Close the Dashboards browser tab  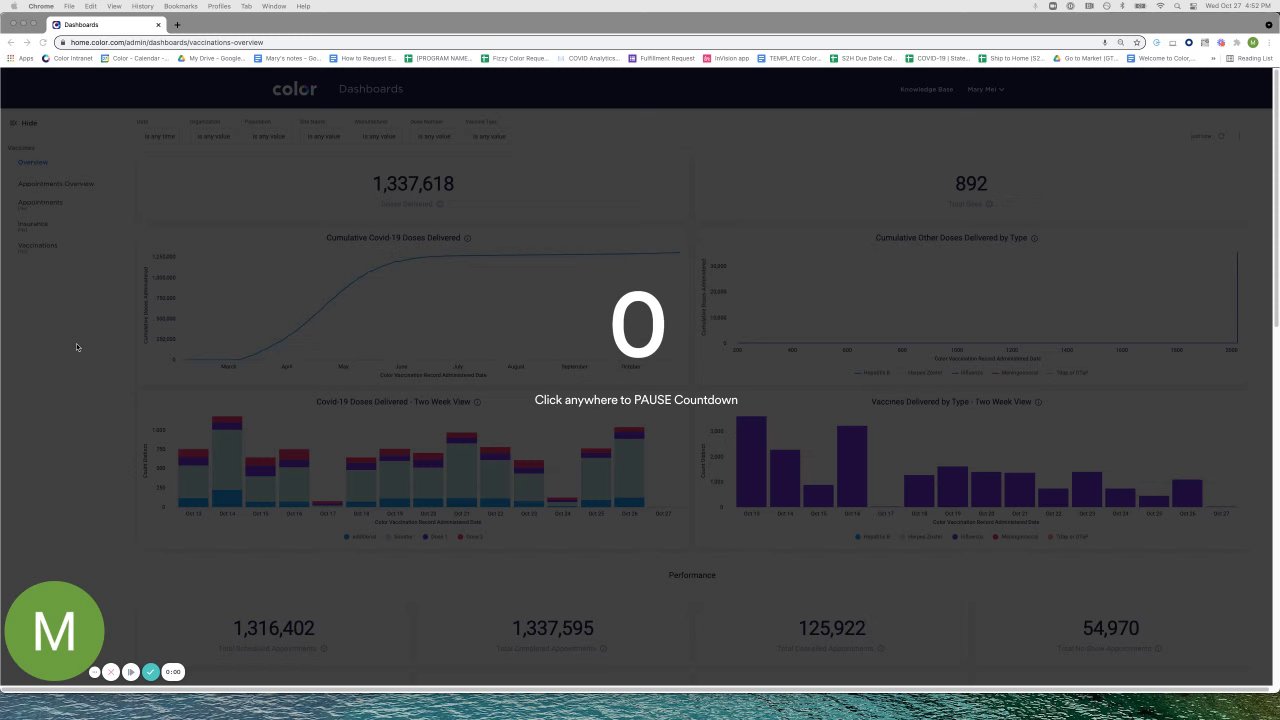[158, 25]
